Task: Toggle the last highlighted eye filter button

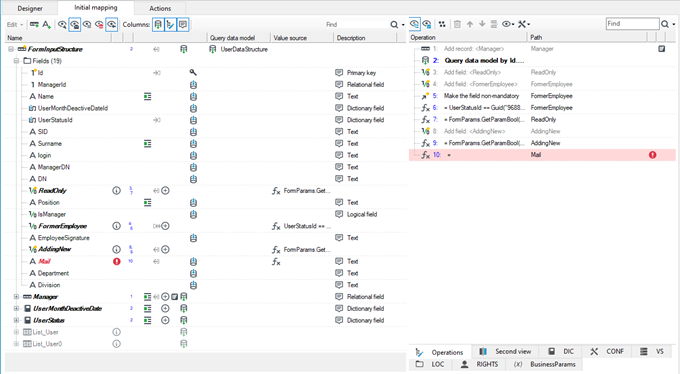Action: (112, 25)
